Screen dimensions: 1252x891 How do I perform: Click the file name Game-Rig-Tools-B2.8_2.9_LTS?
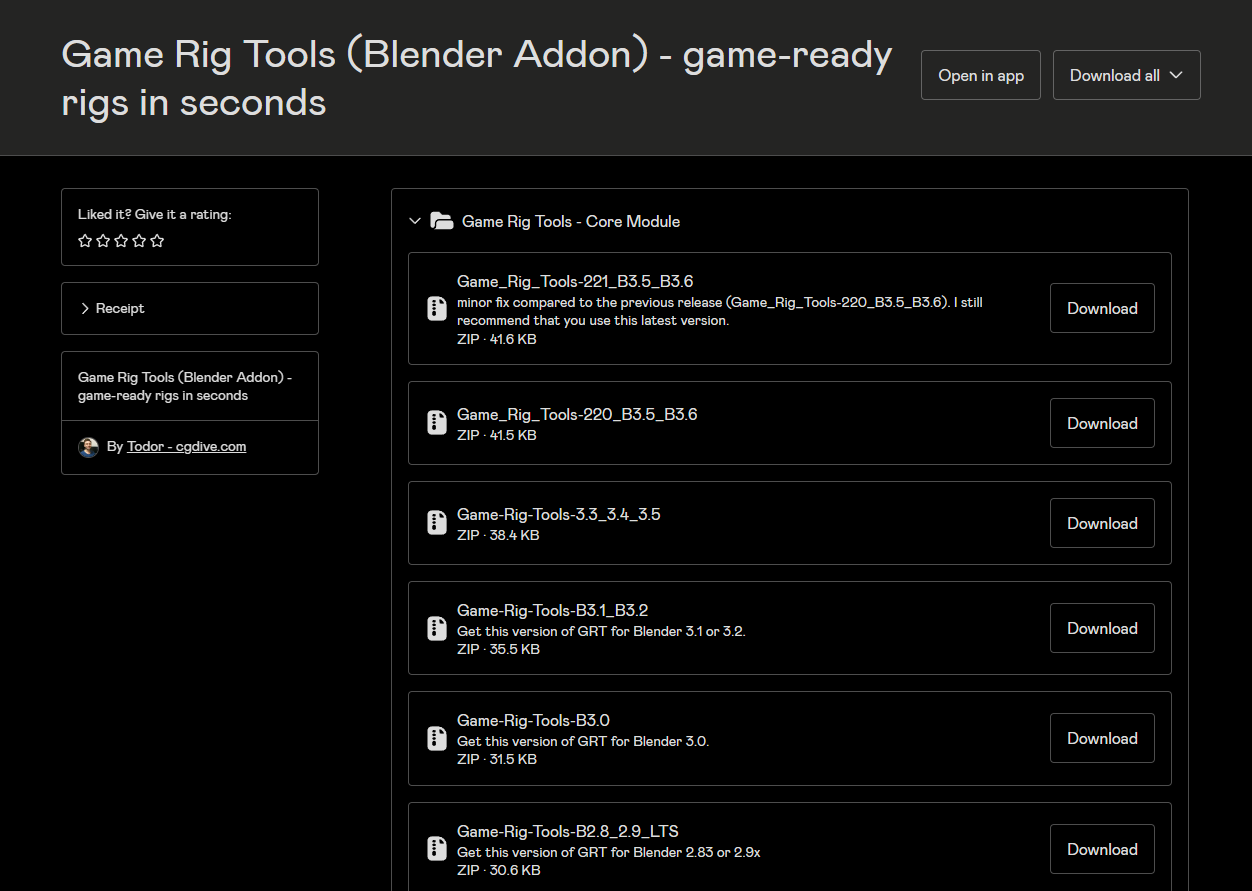pos(568,831)
